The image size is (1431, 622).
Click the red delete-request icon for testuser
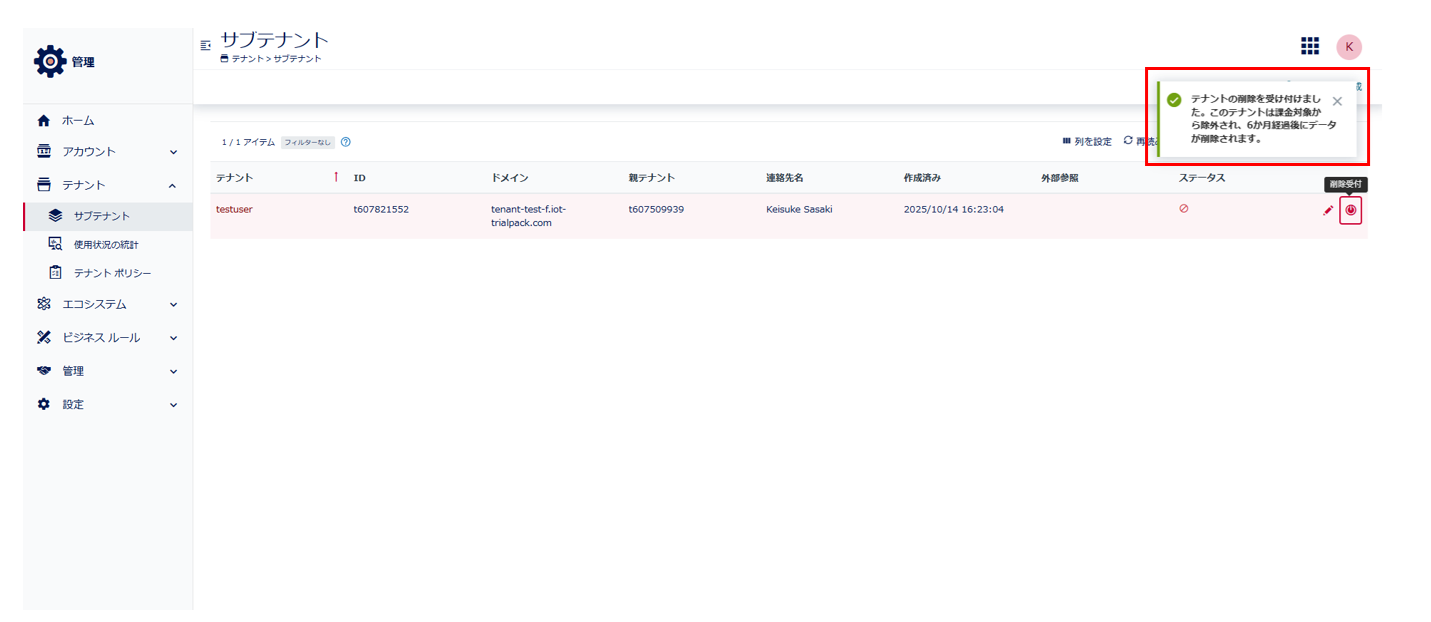(1350, 211)
